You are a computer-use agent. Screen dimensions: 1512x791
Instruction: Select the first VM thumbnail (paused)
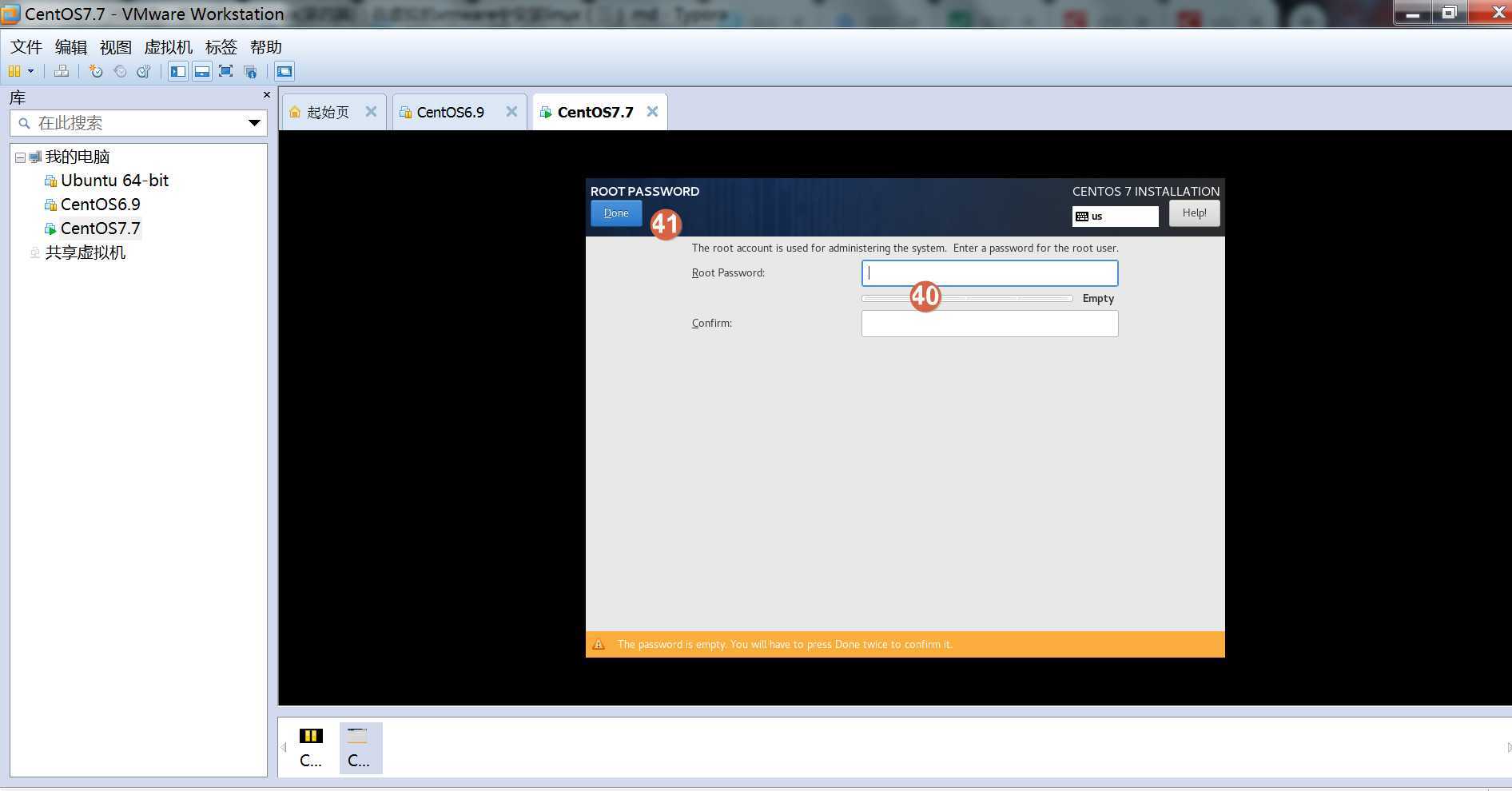[311, 748]
